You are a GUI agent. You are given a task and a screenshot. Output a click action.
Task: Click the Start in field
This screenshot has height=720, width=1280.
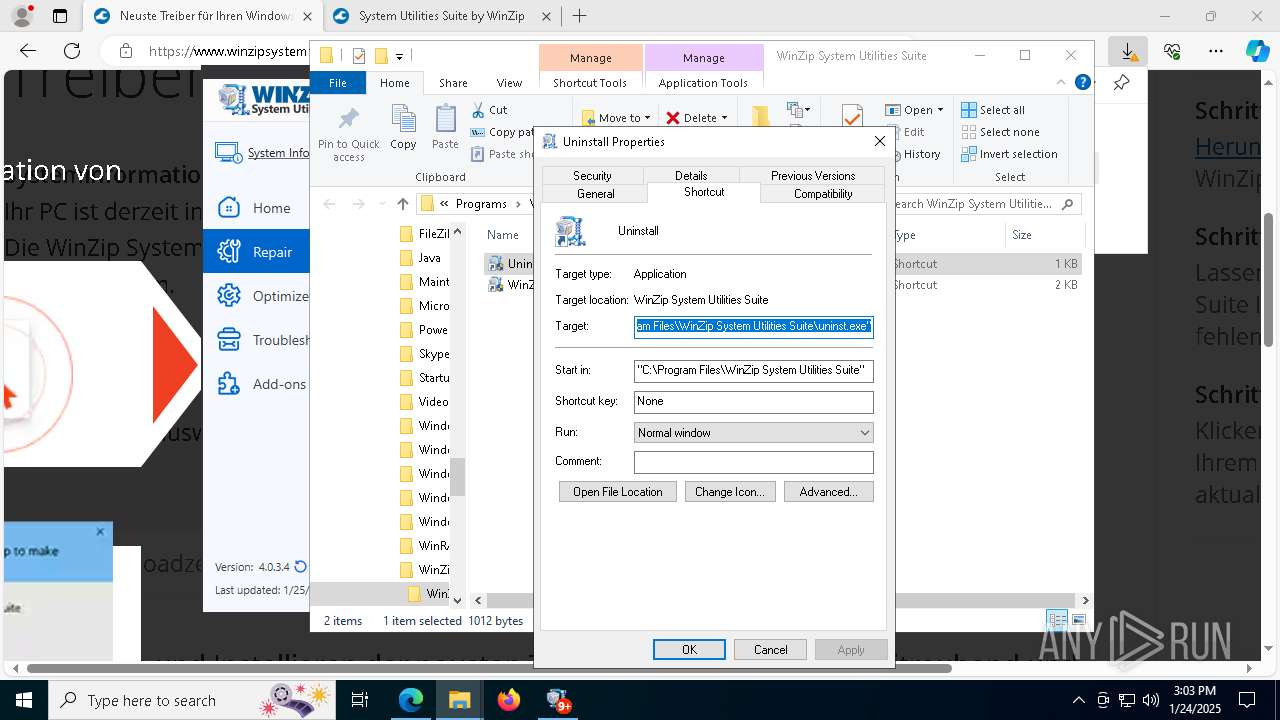click(x=753, y=371)
